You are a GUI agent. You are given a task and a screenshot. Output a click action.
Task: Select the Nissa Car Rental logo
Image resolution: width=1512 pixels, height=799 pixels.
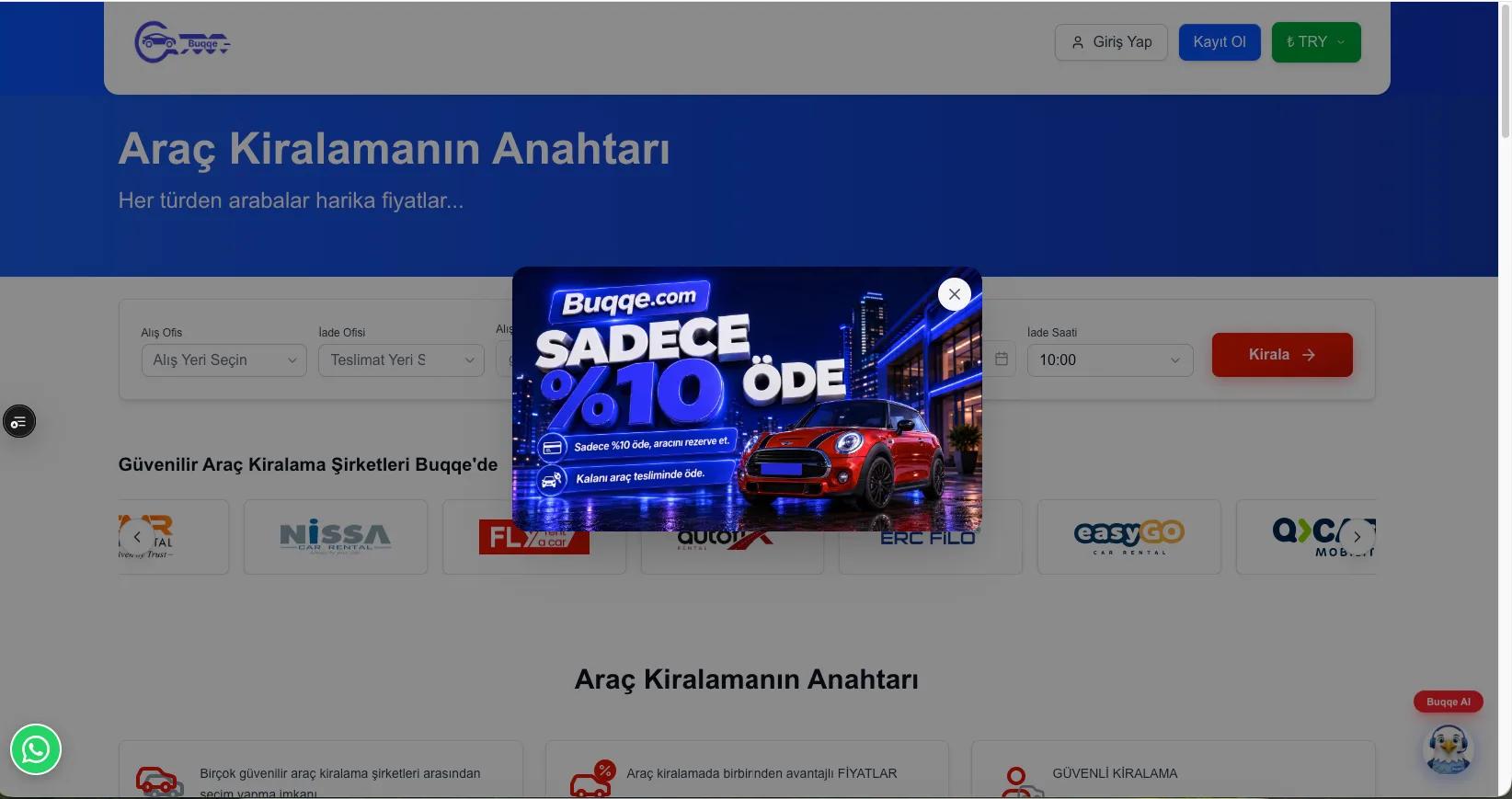pos(336,537)
